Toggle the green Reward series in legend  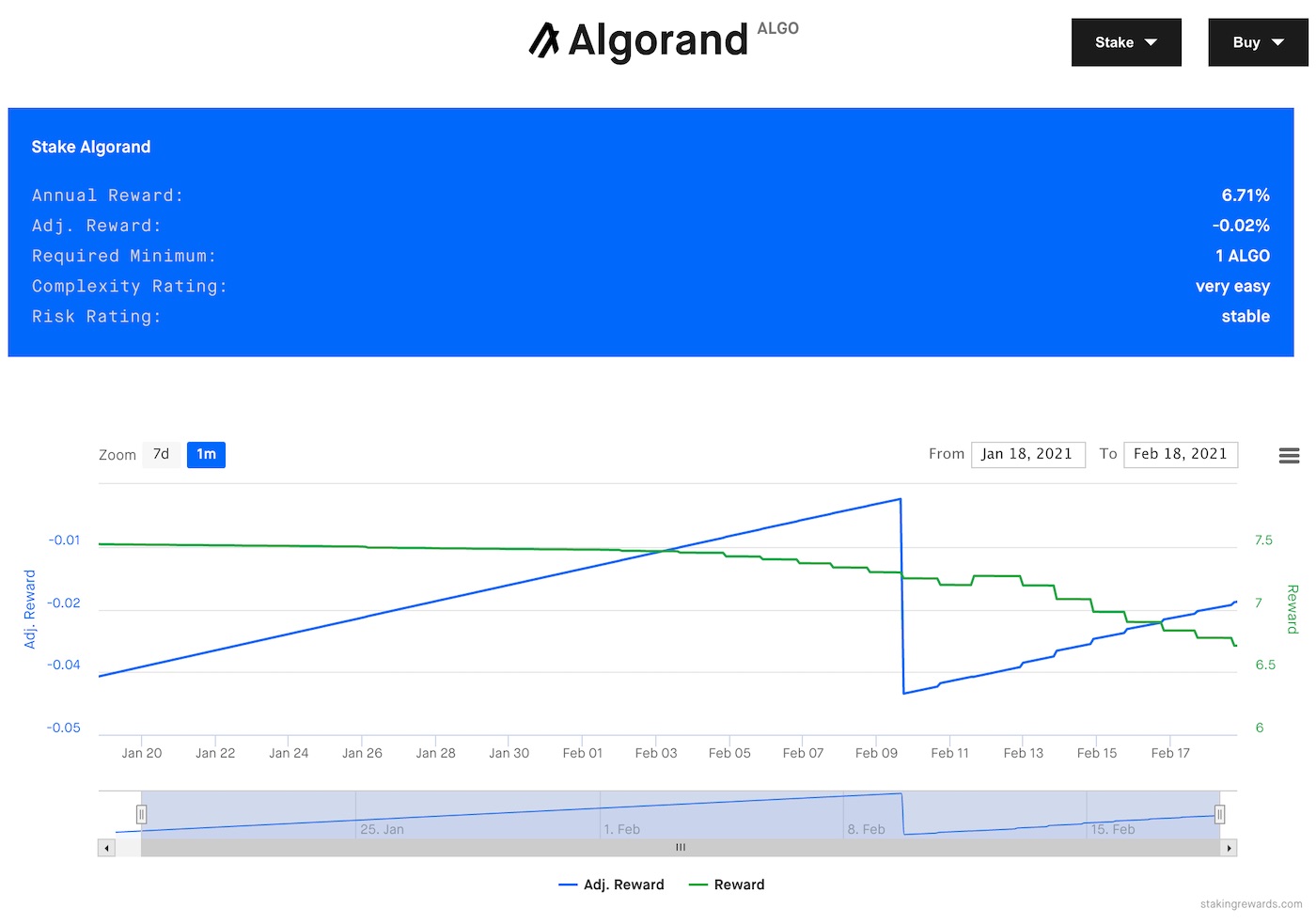[x=727, y=885]
